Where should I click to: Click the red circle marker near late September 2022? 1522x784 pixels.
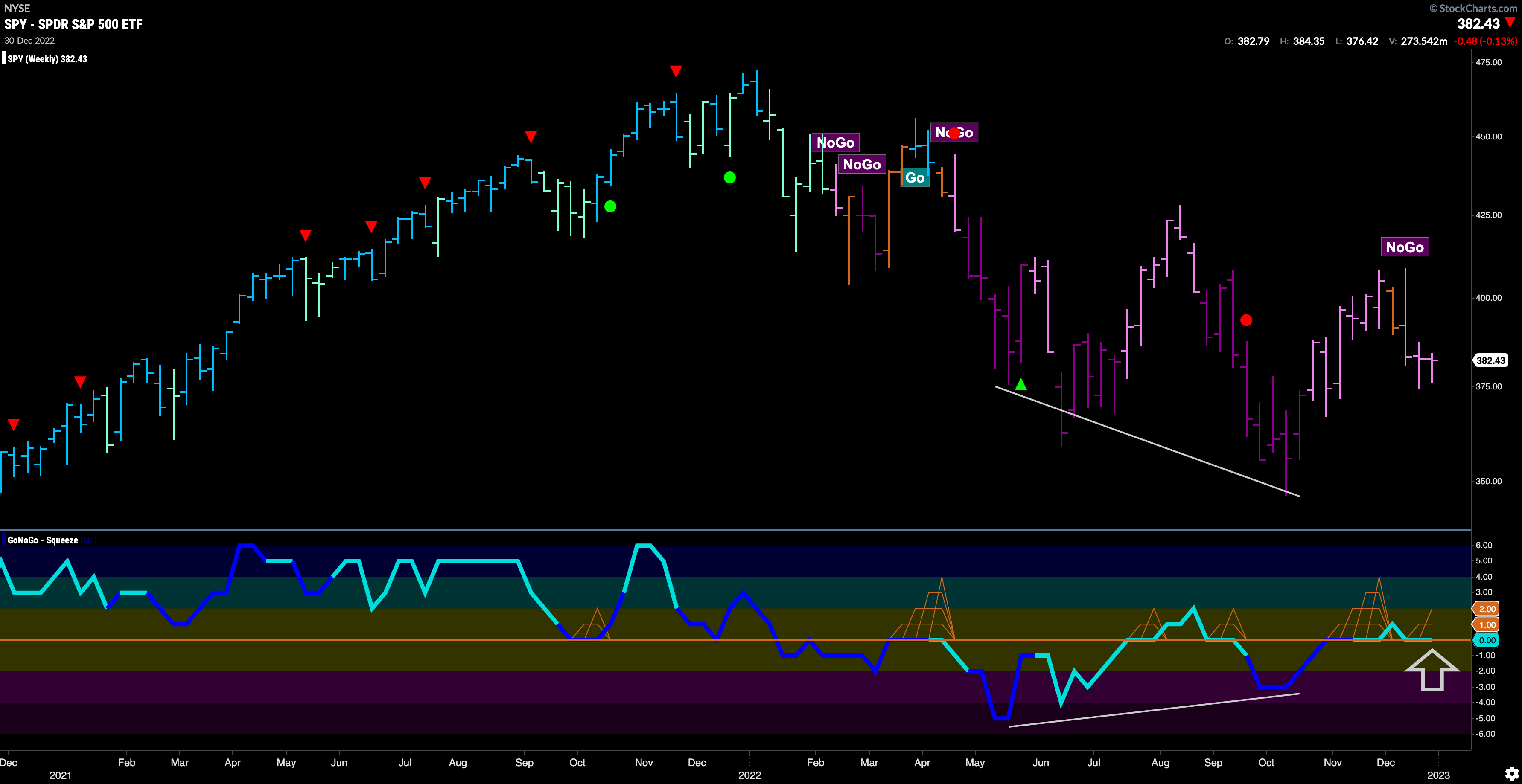(x=1246, y=320)
